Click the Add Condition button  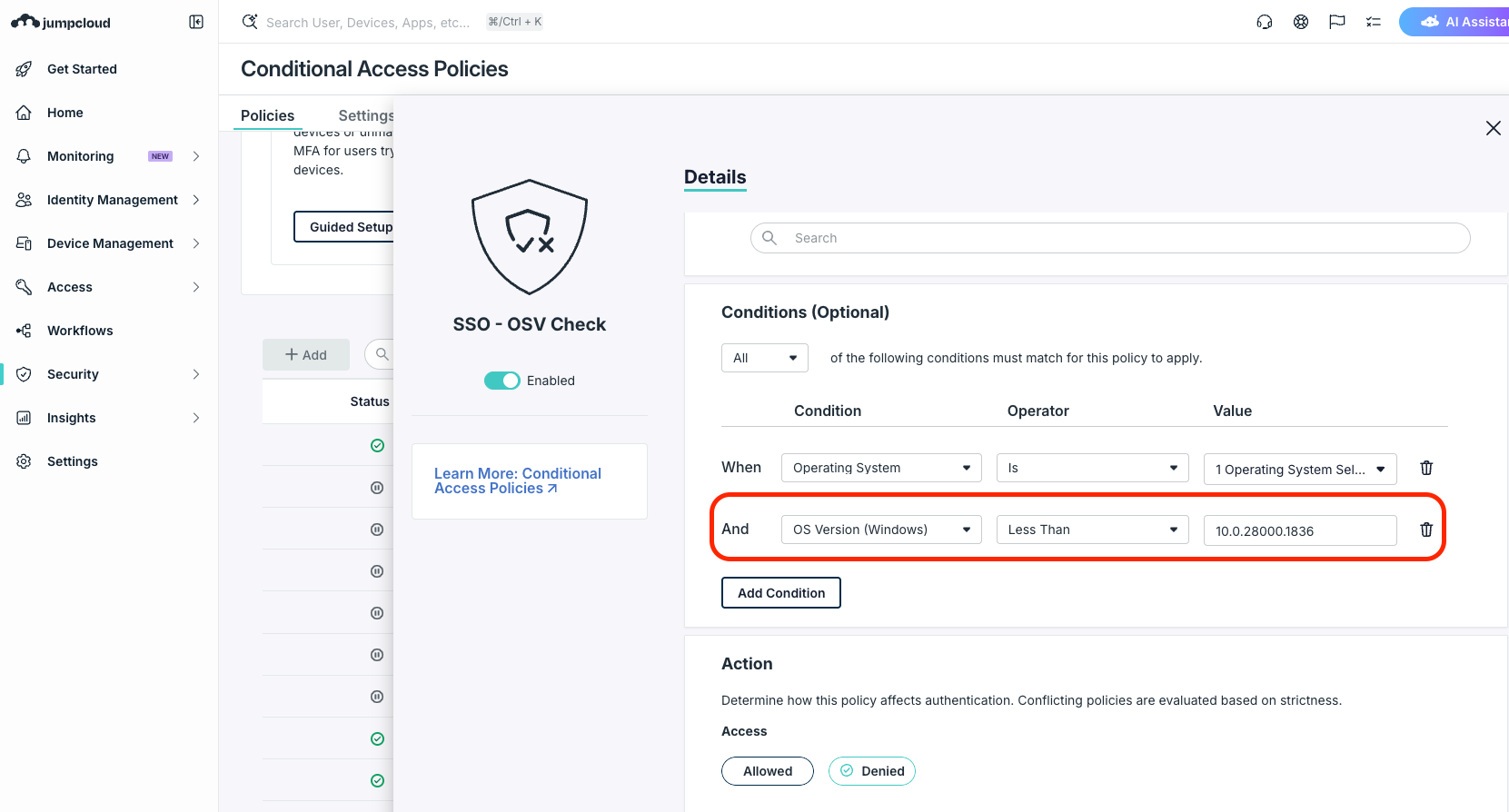[781, 593]
